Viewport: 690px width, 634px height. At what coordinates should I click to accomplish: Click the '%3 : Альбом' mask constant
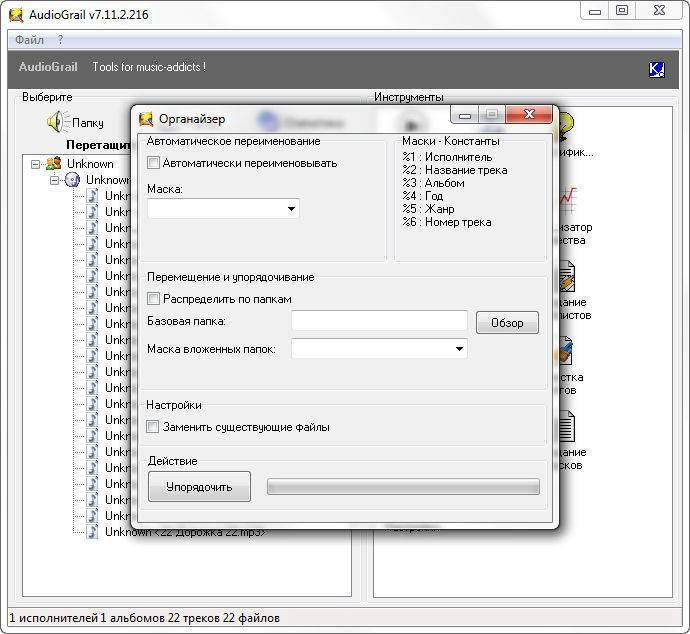click(x=433, y=183)
